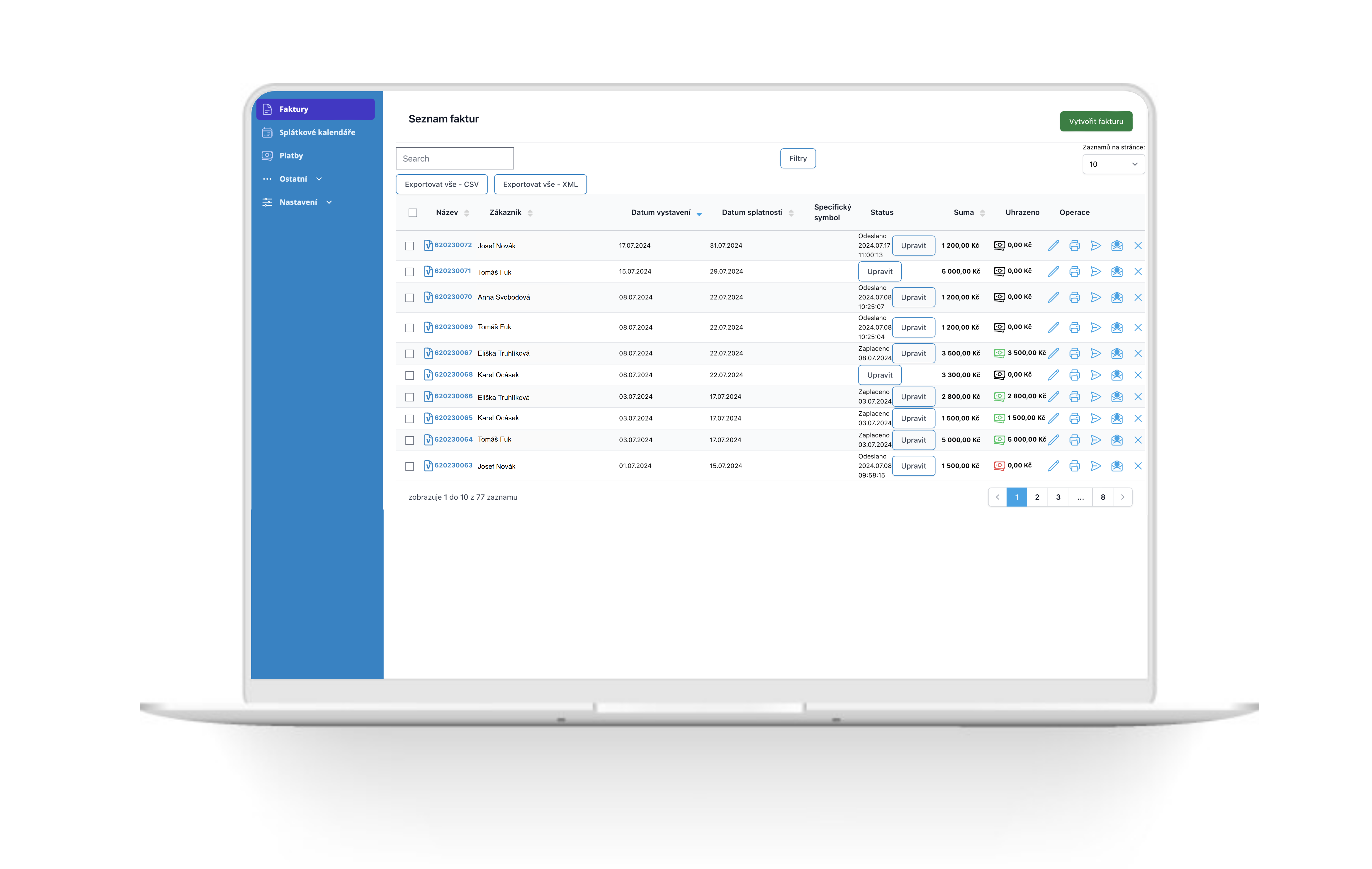Viewport: 1372px width, 869px height.
Task: Click green paid icon for invoice 620230066
Action: coord(999,397)
